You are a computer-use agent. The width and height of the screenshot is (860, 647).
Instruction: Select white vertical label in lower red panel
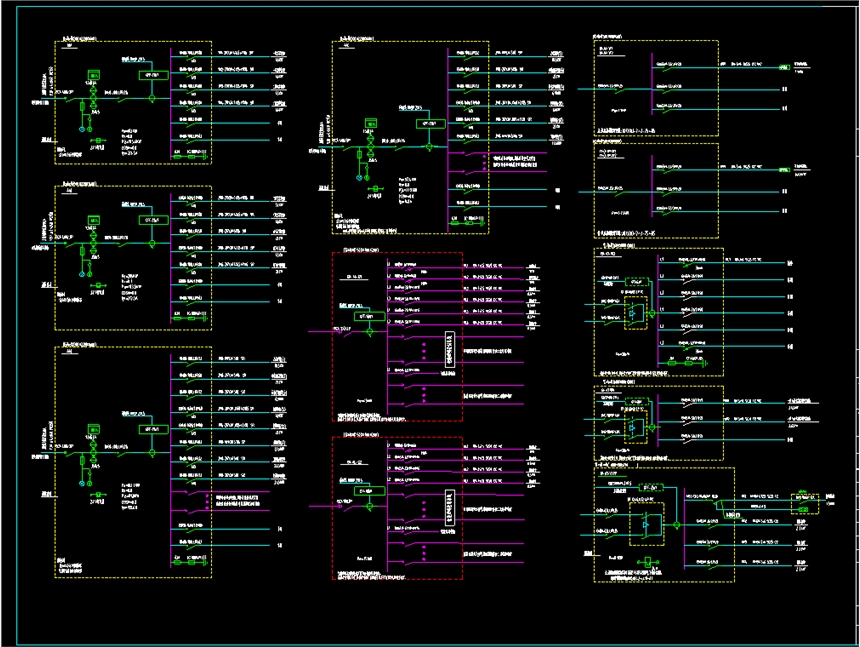tap(449, 507)
